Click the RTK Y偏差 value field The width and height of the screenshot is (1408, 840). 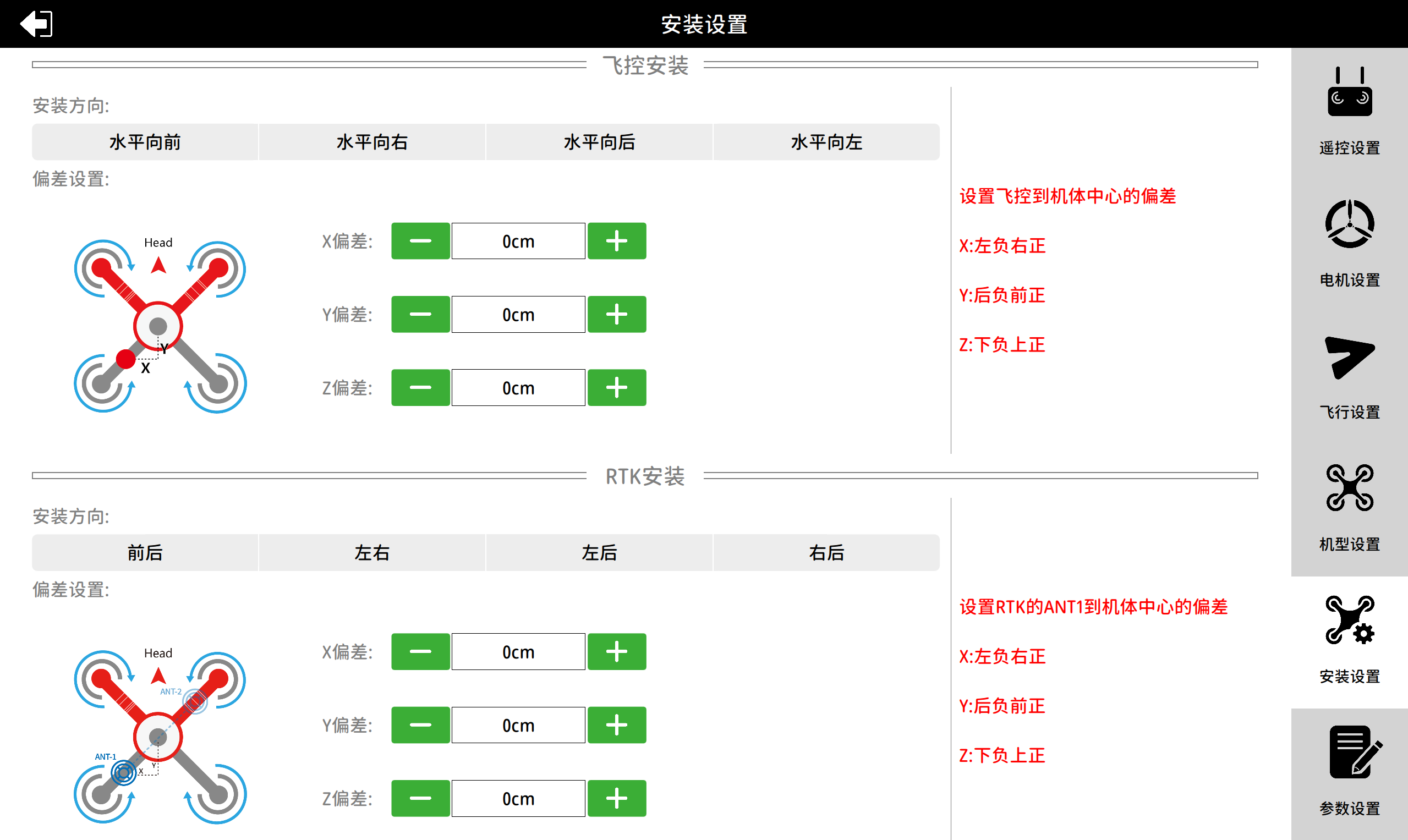(x=518, y=724)
